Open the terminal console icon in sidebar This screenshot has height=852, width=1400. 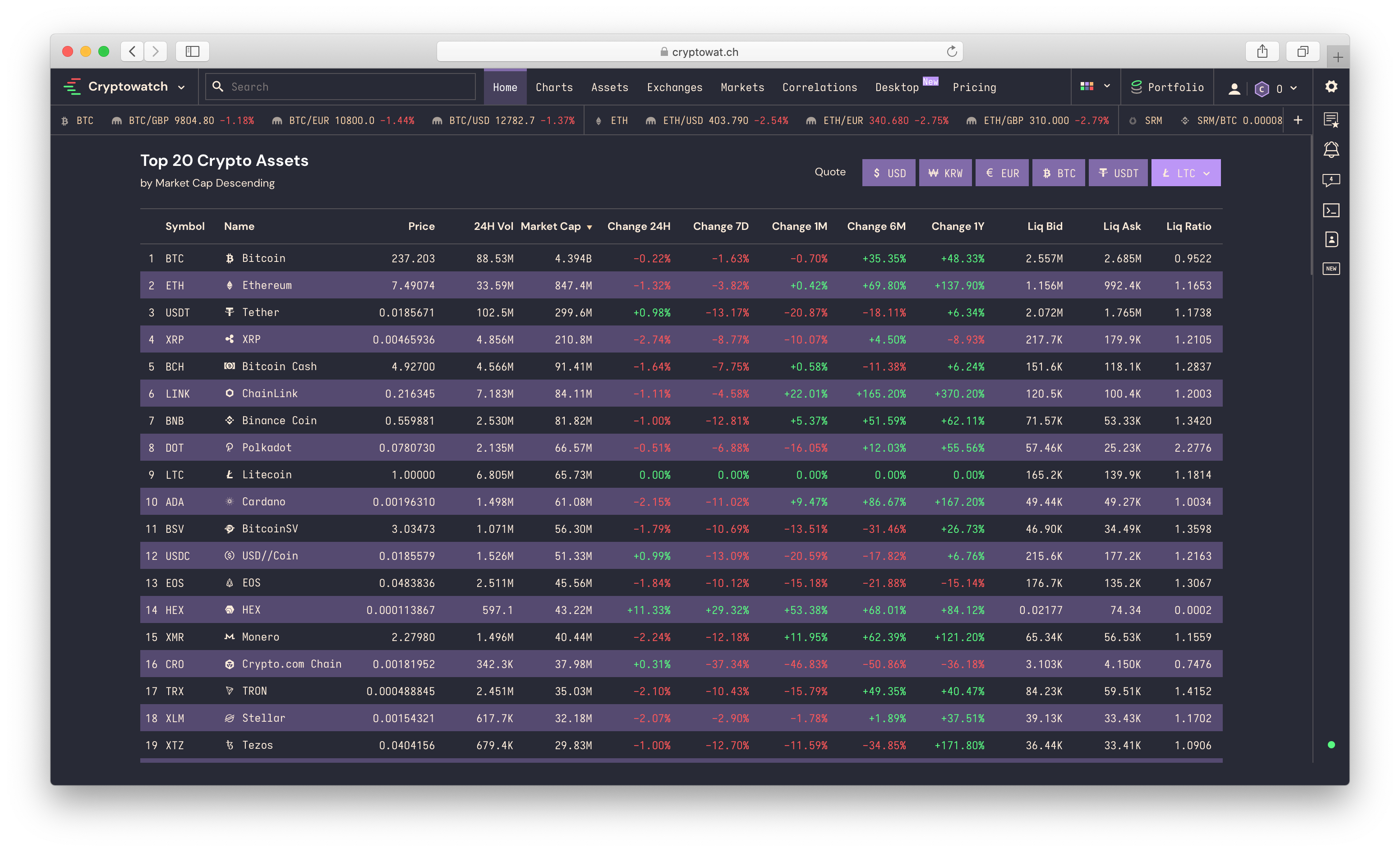1331,210
